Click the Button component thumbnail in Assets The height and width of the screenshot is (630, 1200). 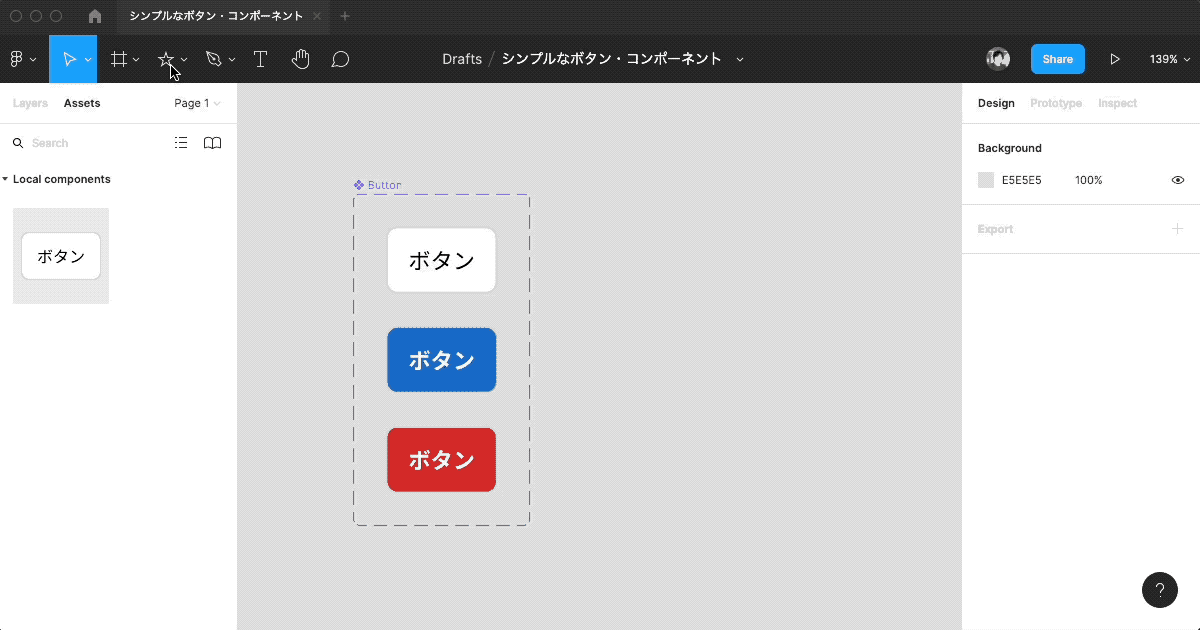click(x=60, y=255)
